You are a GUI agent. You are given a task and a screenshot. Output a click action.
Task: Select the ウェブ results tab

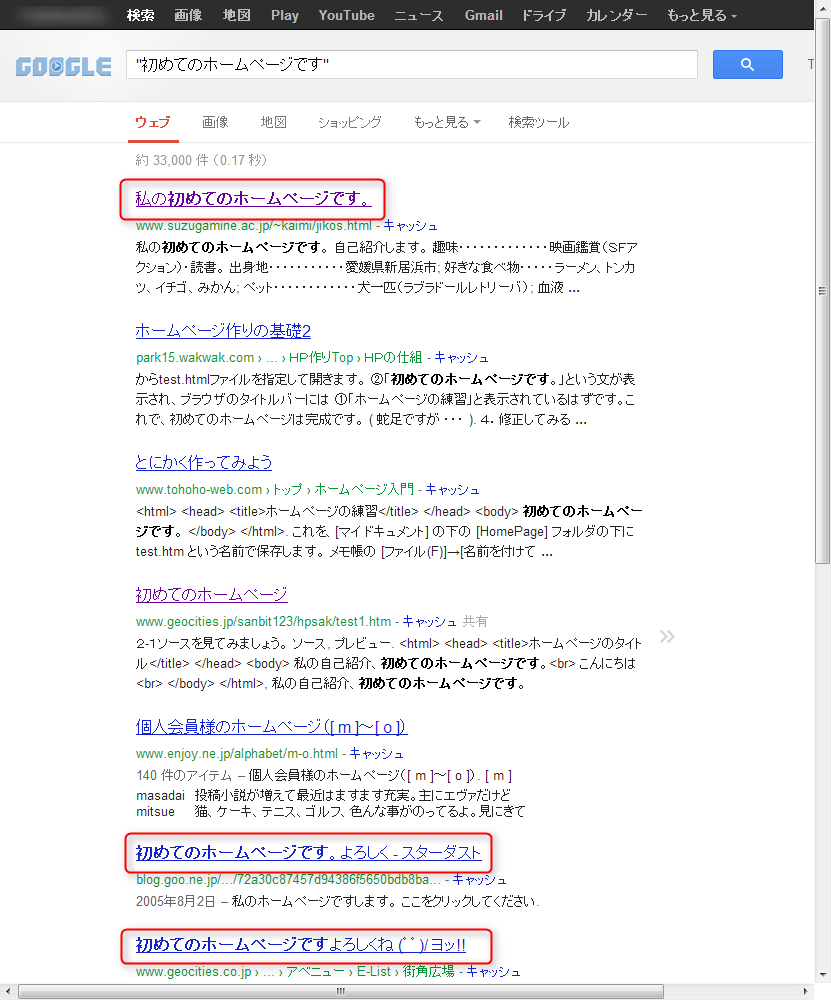(153, 122)
